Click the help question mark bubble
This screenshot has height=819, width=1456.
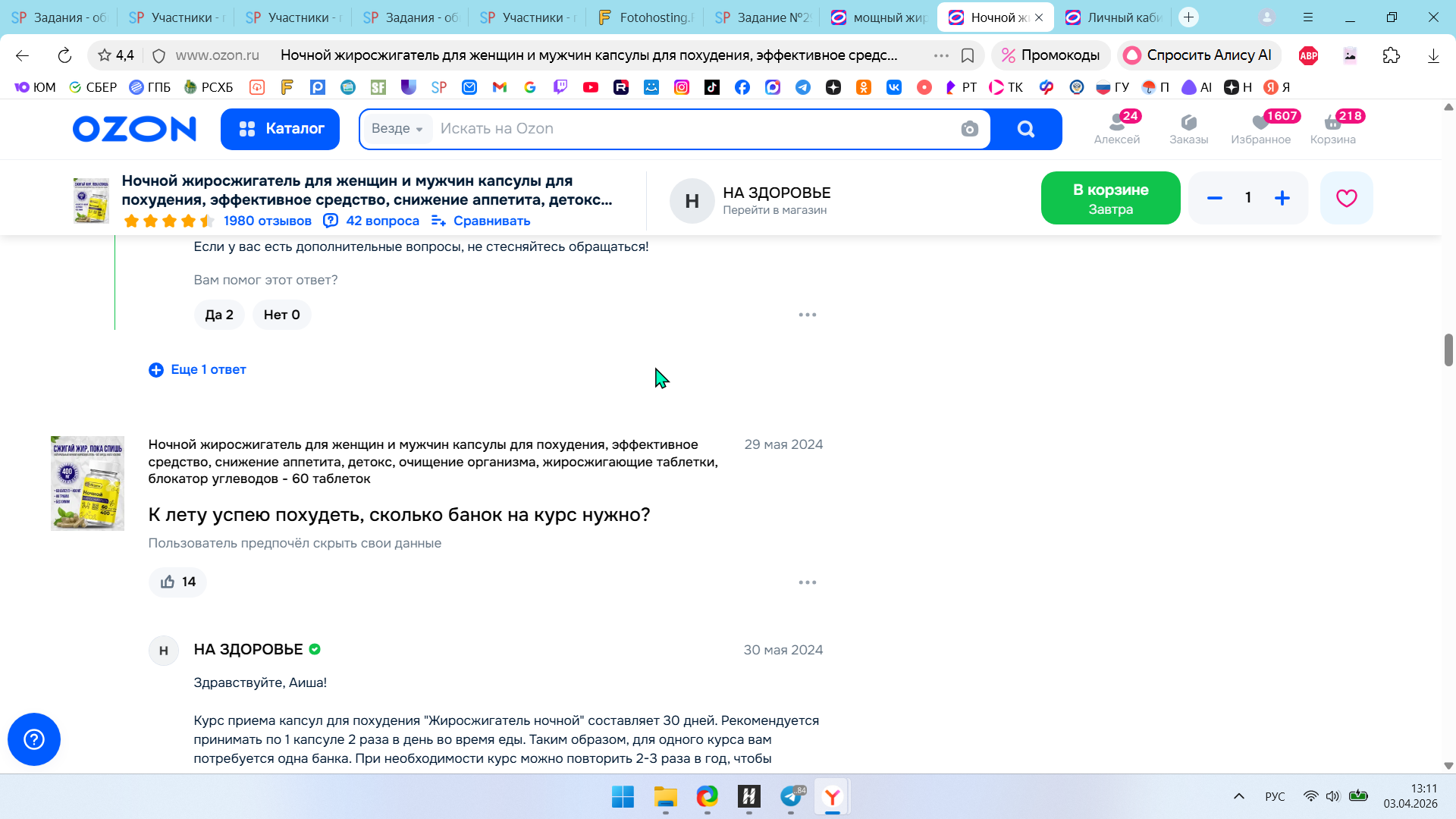point(34,739)
